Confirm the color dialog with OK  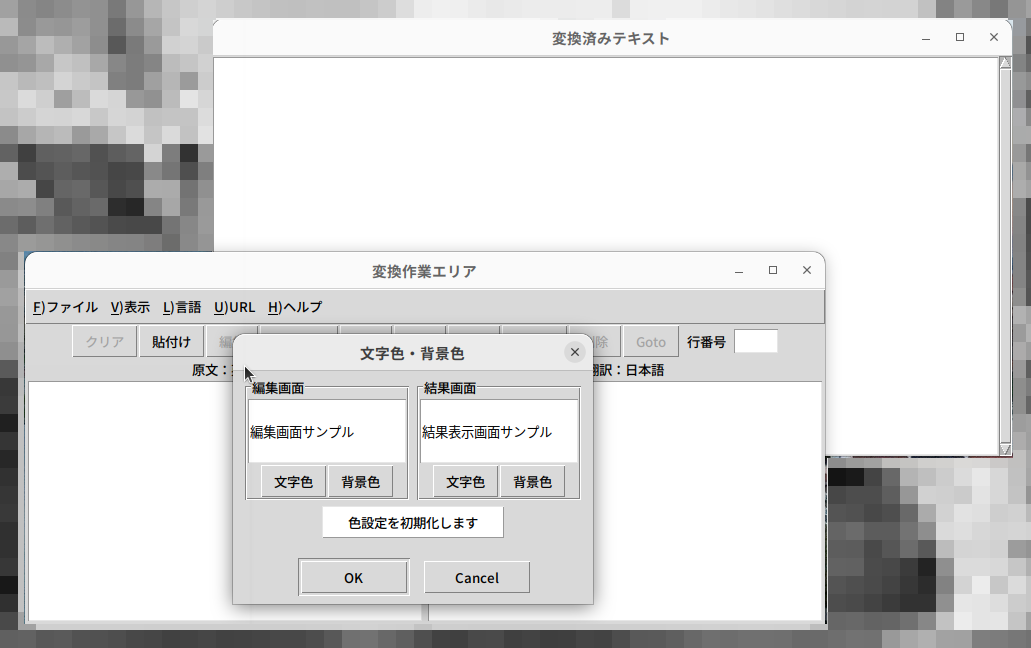coord(353,577)
